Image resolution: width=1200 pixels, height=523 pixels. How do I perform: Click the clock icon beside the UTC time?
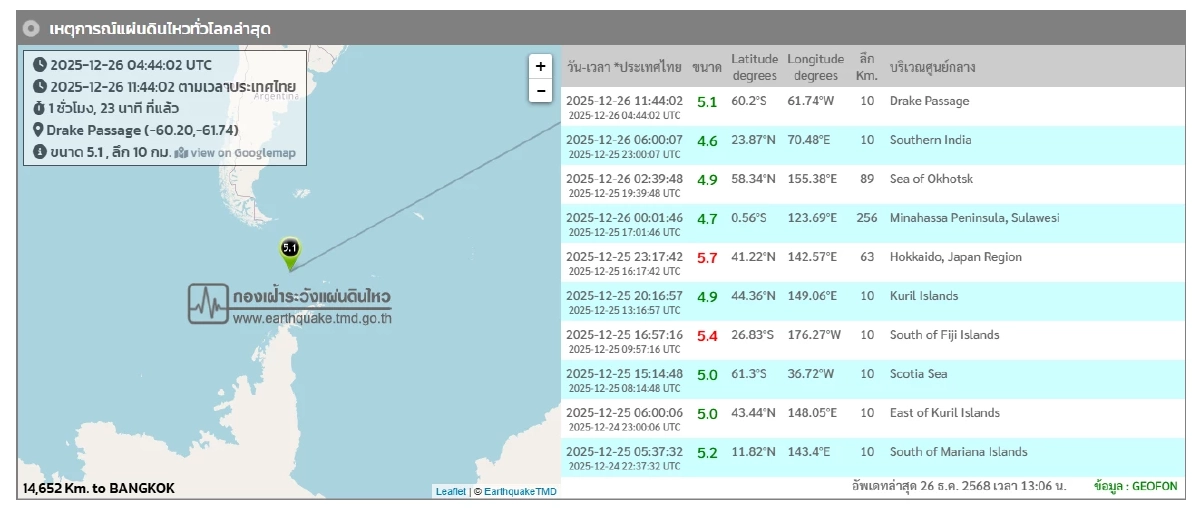(39, 63)
